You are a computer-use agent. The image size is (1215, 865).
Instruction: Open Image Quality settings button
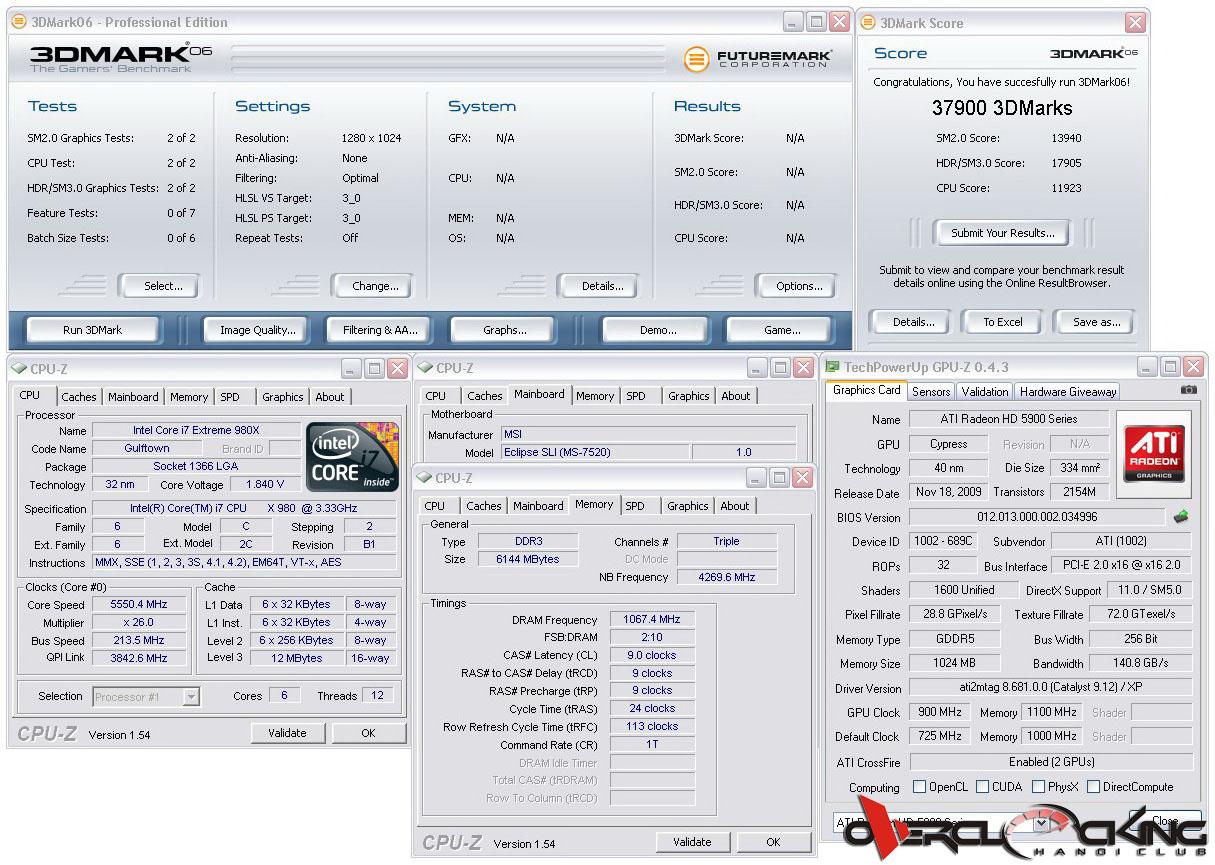pos(258,330)
